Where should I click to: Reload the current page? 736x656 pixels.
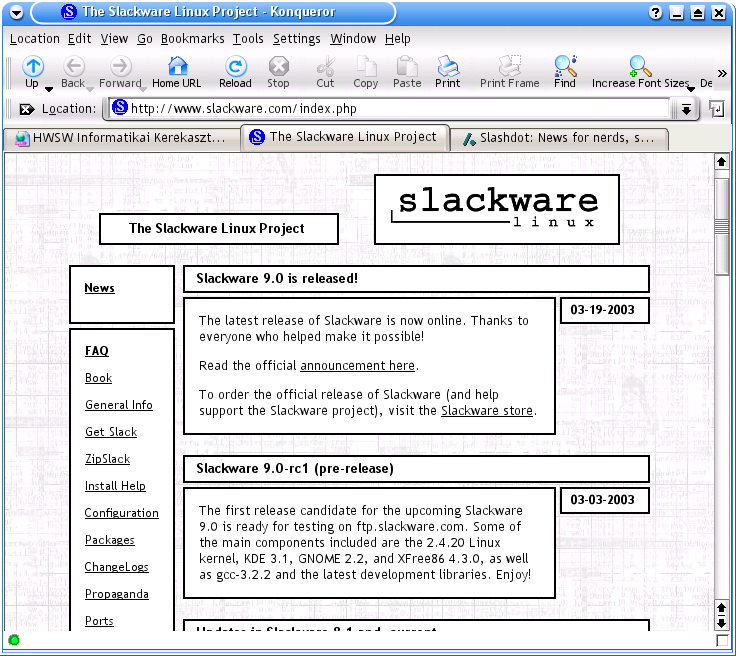235,67
